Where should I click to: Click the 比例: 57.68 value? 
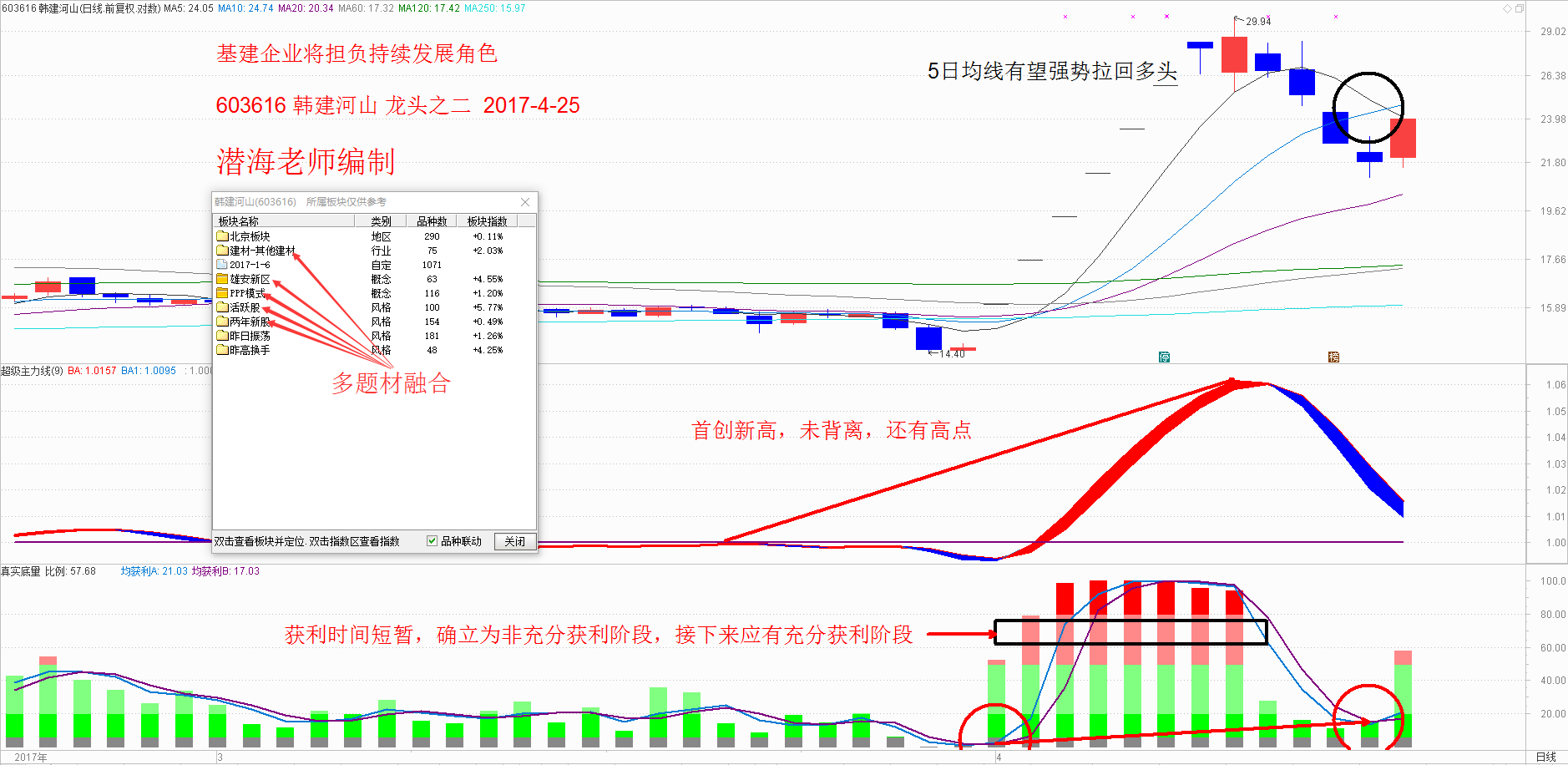pyautogui.click(x=70, y=571)
